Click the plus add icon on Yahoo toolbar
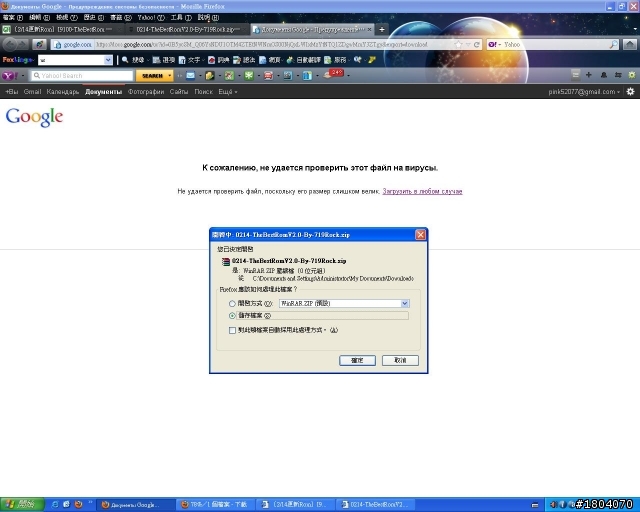Viewport: 640px width, 512px height. point(589,75)
